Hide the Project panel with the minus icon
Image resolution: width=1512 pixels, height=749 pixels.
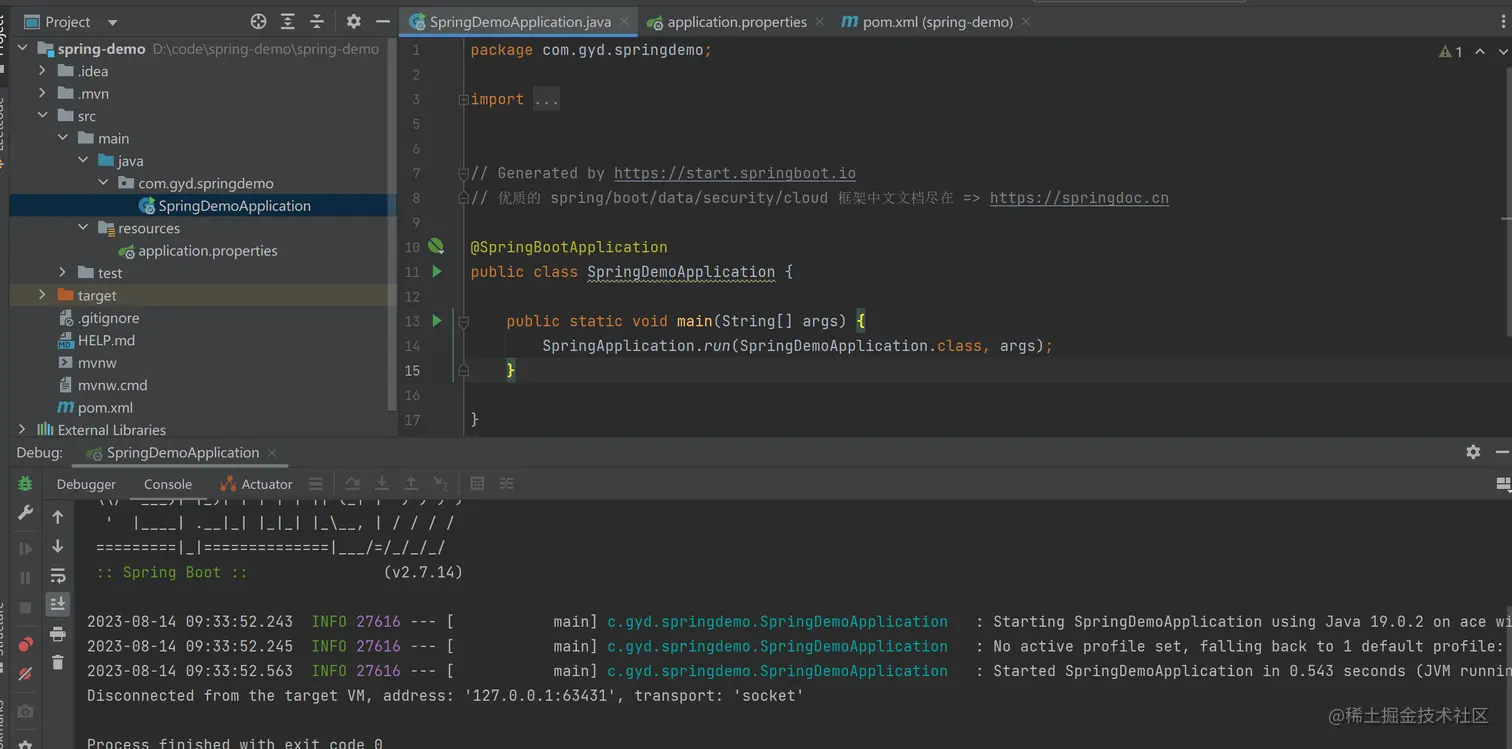(382, 21)
